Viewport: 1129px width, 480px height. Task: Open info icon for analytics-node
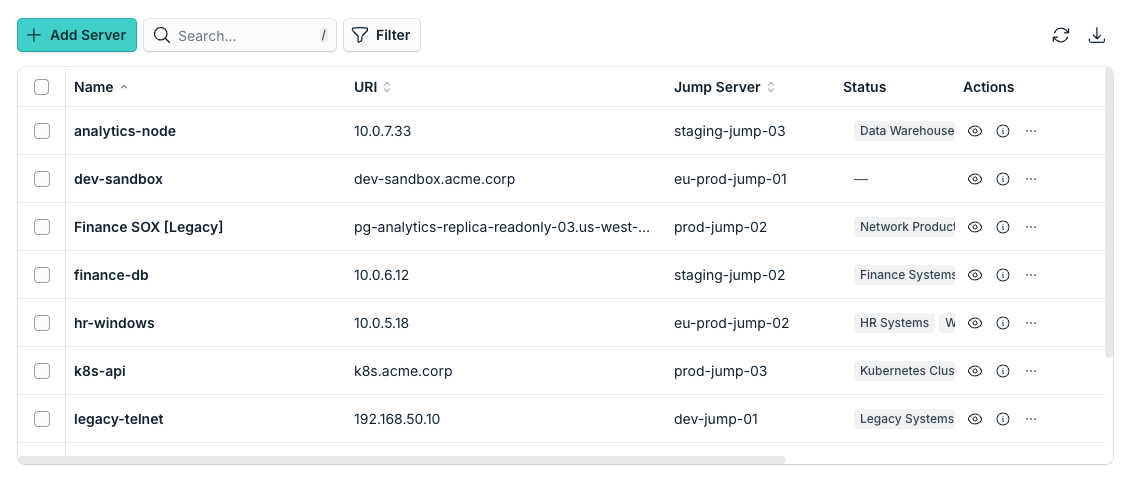(1003, 131)
